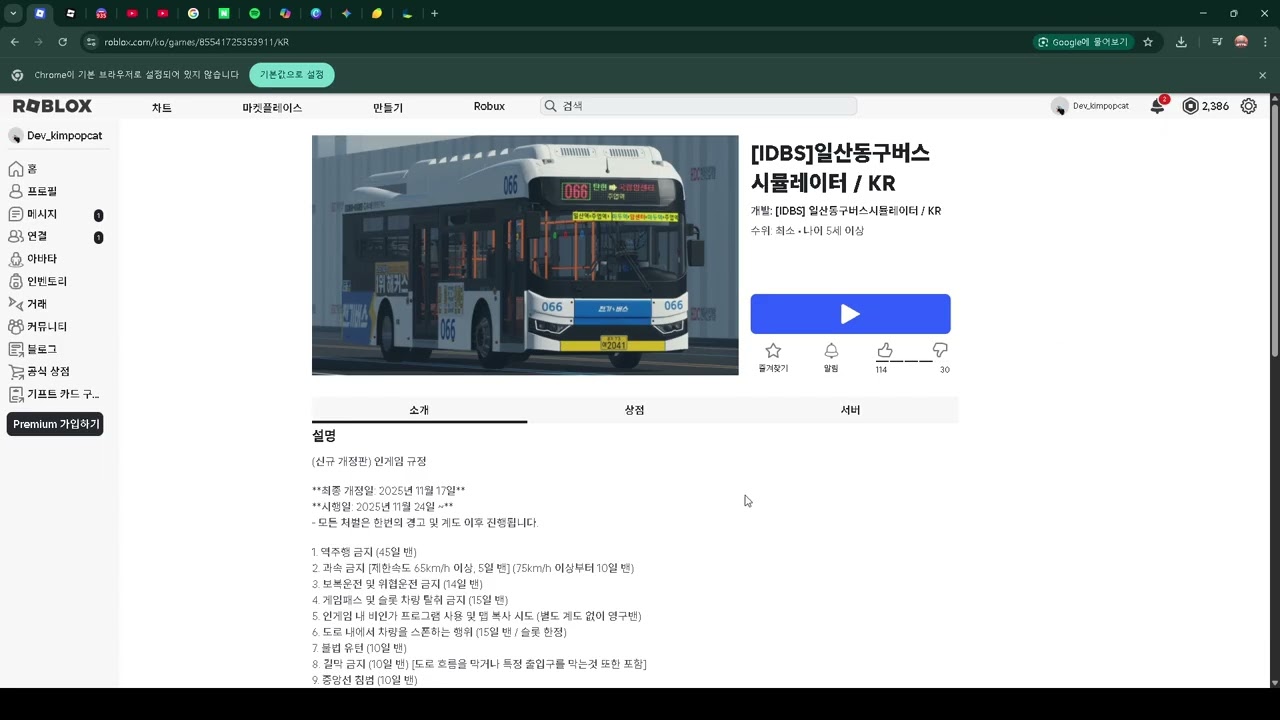This screenshot has width=1280, height=720.
Task: Open 아바타 in the sidebar
Action: (33, 259)
